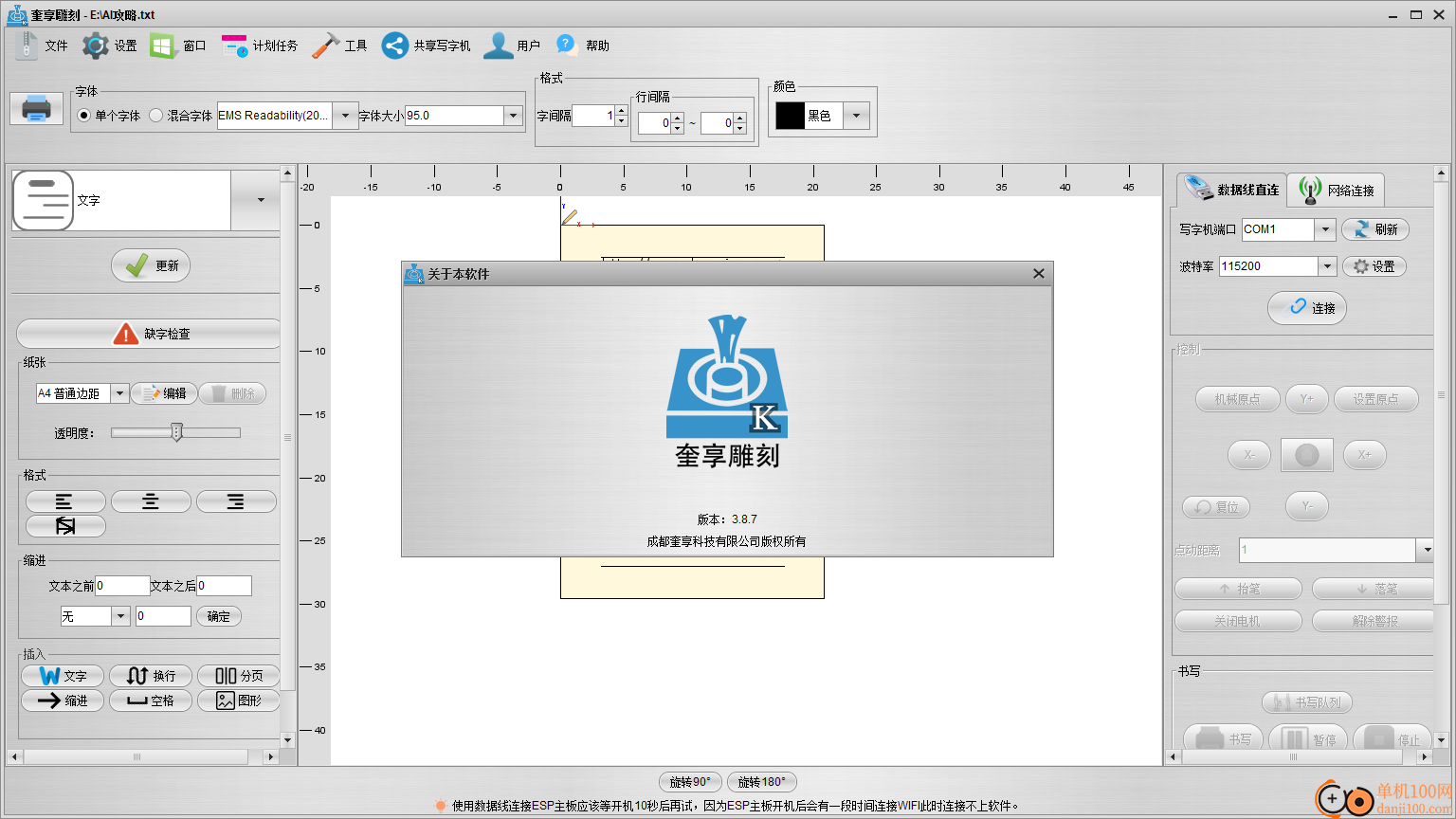Expand the A4 普通边距 paper dropdown
The height and width of the screenshot is (819, 1456).
(119, 393)
